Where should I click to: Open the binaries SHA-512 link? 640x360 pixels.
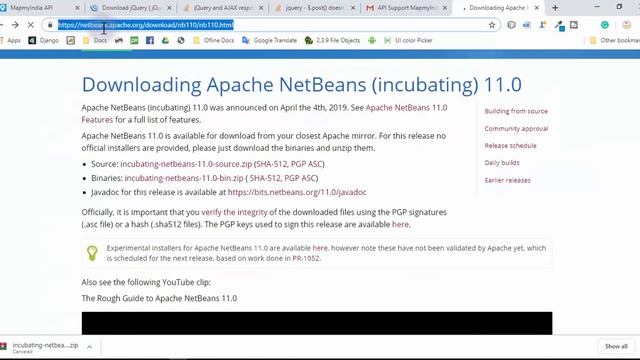pyautogui.click(x=265, y=178)
